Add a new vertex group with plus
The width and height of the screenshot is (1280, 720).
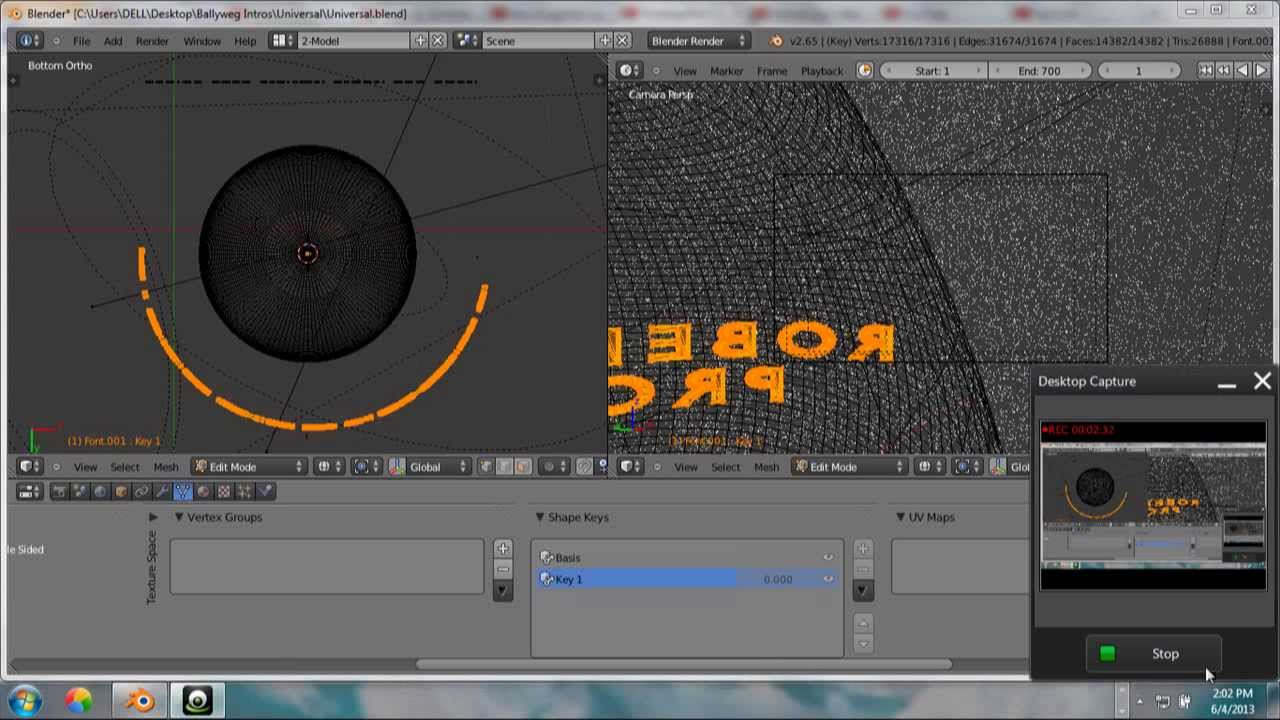502,549
